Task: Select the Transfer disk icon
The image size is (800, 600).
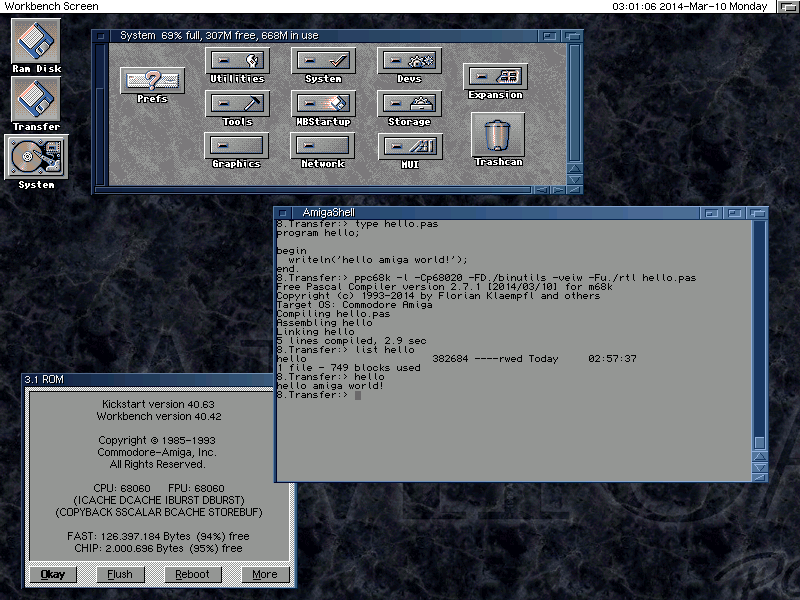Action: coord(36,104)
